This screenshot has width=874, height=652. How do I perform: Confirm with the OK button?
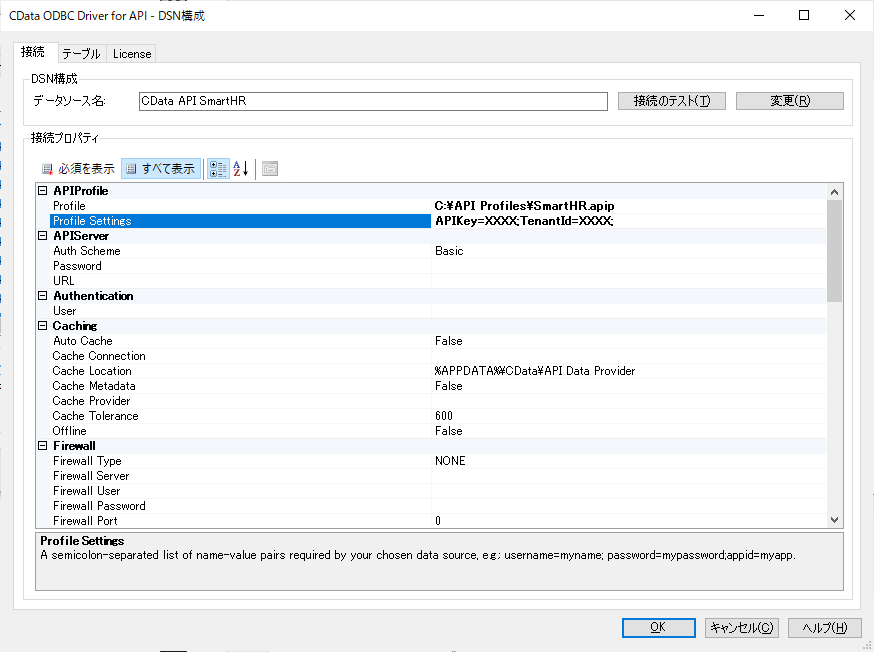click(x=658, y=628)
